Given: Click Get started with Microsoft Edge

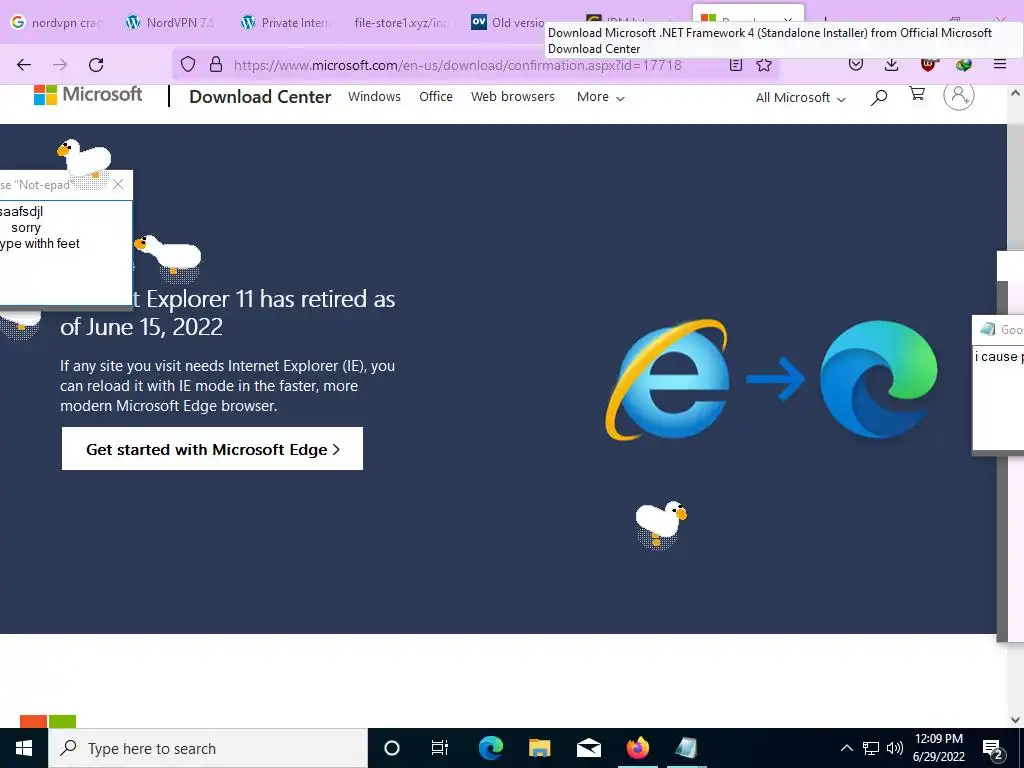Looking at the screenshot, I should pyautogui.click(x=212, y=449).
